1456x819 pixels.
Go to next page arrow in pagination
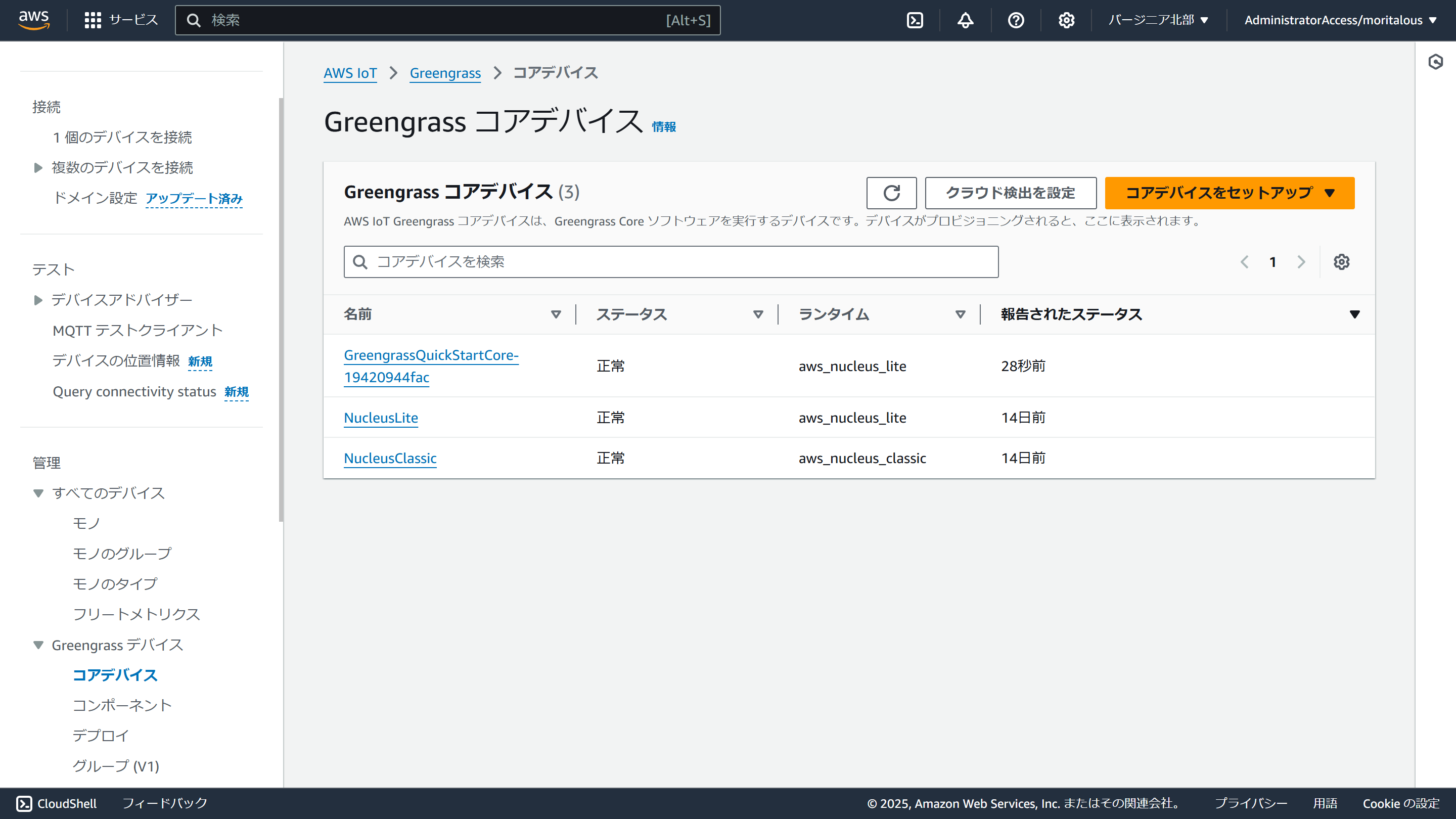click(x=1301, y=262)
